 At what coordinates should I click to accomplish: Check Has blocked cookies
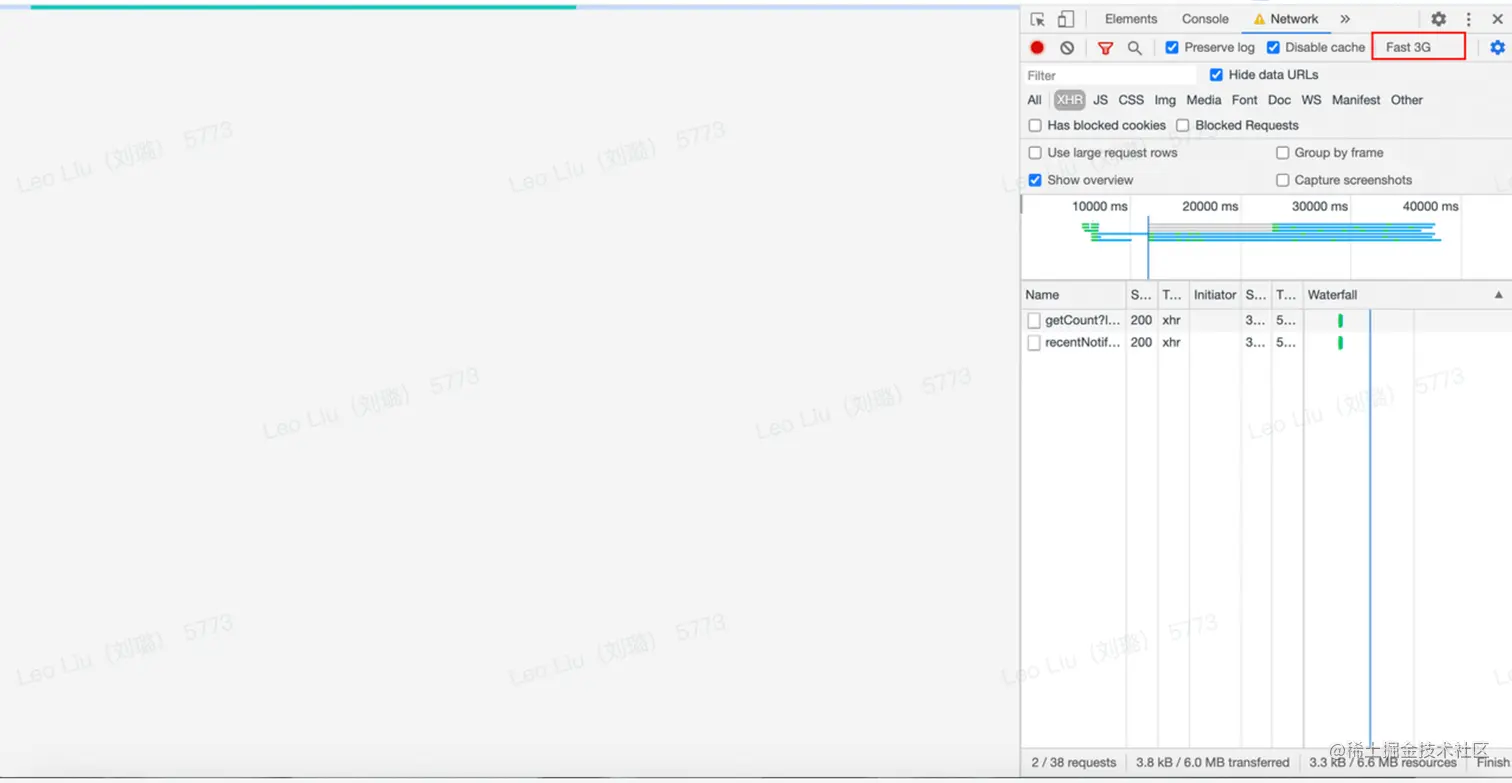click(x=1035, y=125)
